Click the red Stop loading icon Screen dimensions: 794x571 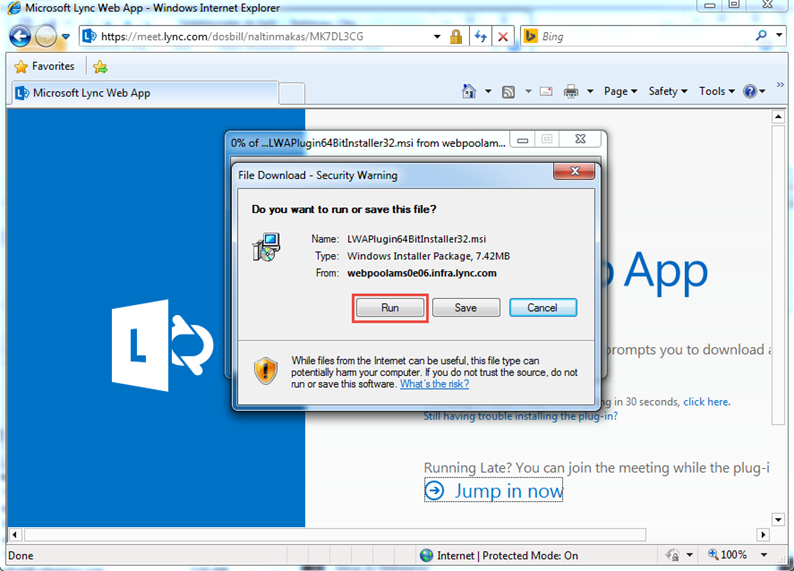503,37
